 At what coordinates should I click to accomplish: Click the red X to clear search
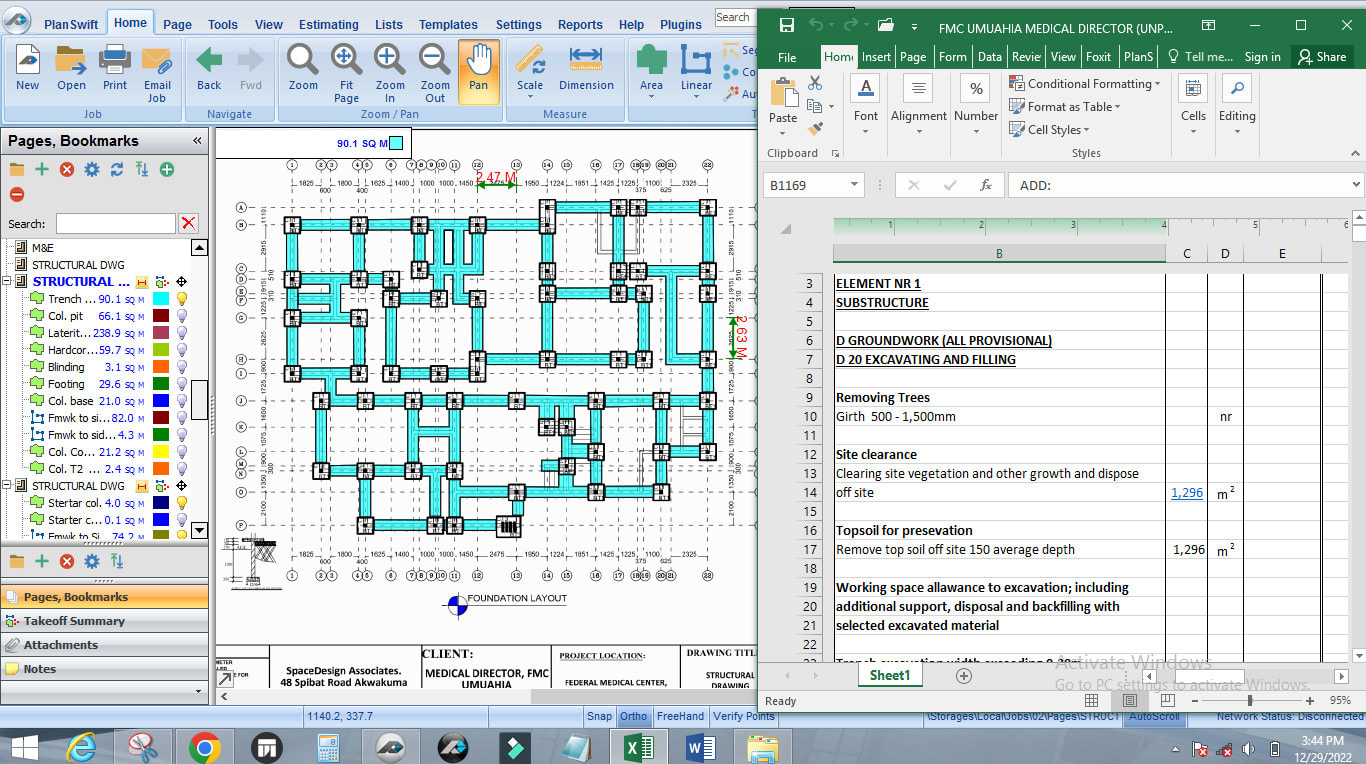tap(188, 224)
